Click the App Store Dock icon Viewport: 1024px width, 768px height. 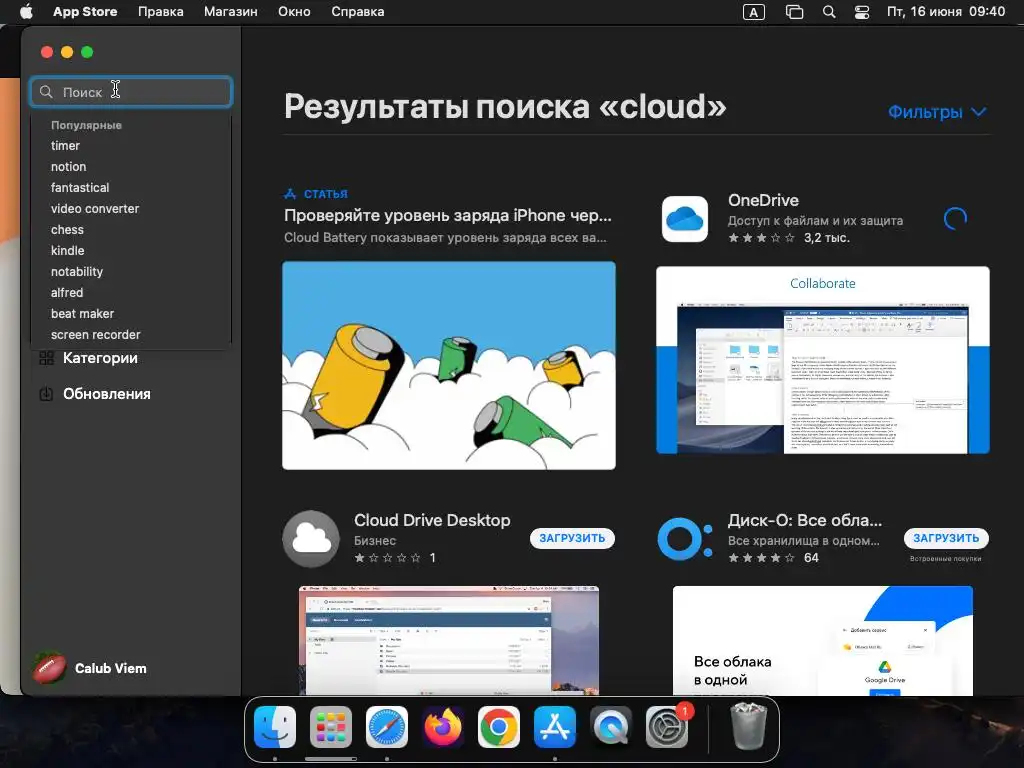pyautogui.click(x=555, y=727)
